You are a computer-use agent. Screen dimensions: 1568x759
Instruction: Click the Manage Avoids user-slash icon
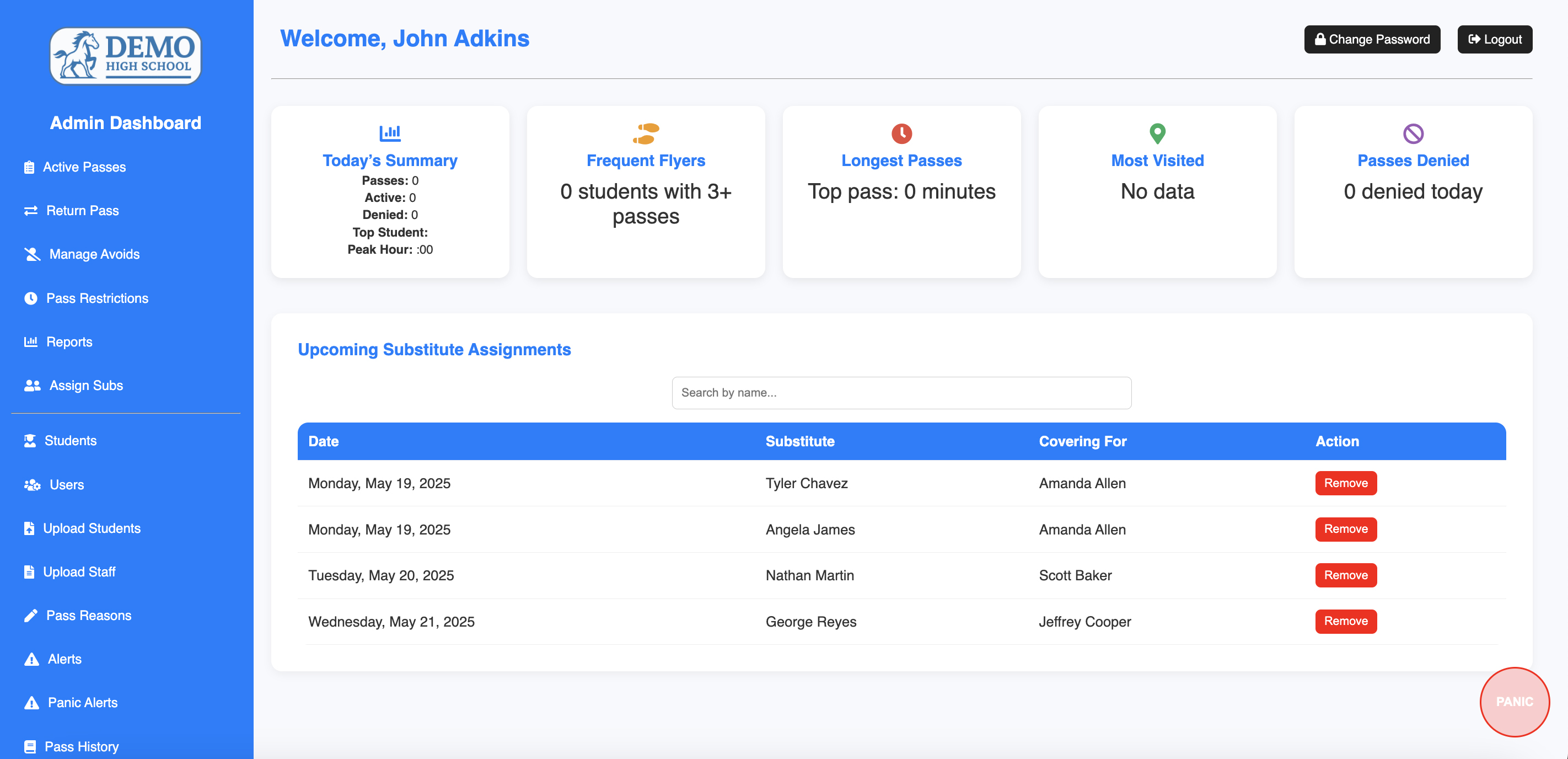[x=31, y=254]
